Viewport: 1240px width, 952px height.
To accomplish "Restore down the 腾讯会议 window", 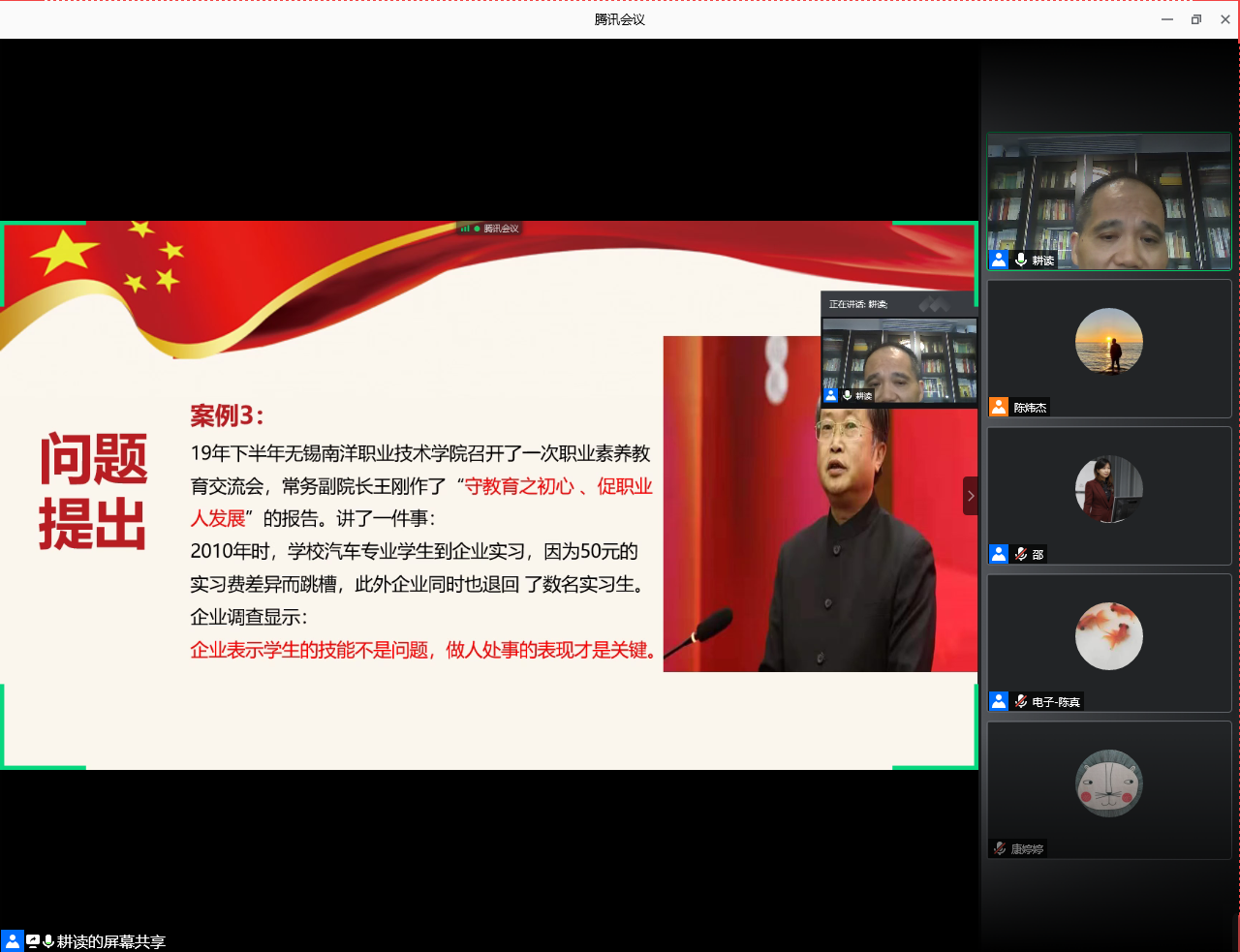I will pos(1196,19).
